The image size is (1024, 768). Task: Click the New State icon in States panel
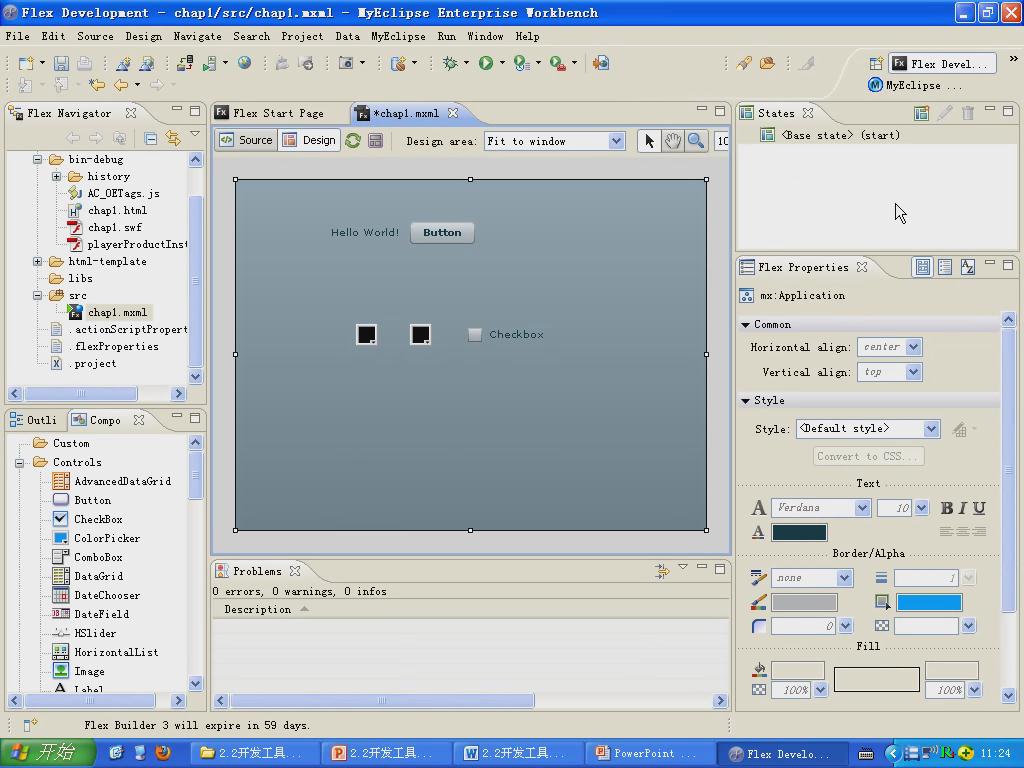[x=921, y=113]
